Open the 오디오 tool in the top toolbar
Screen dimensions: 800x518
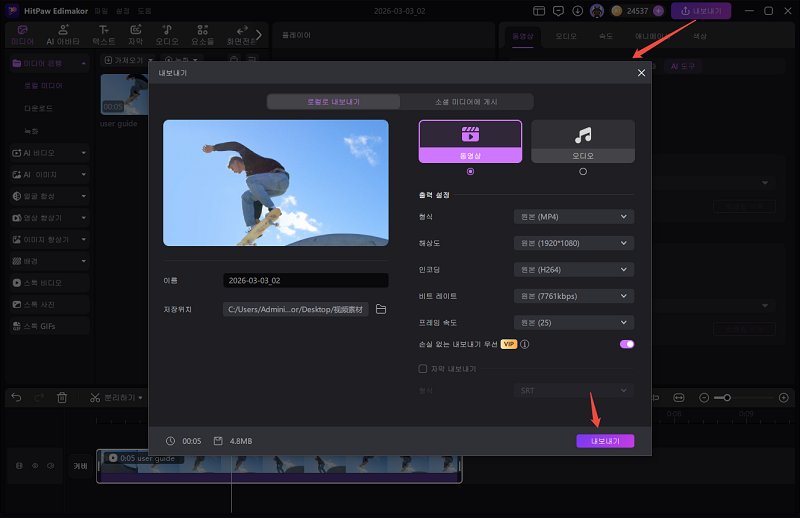pos(167,34)
